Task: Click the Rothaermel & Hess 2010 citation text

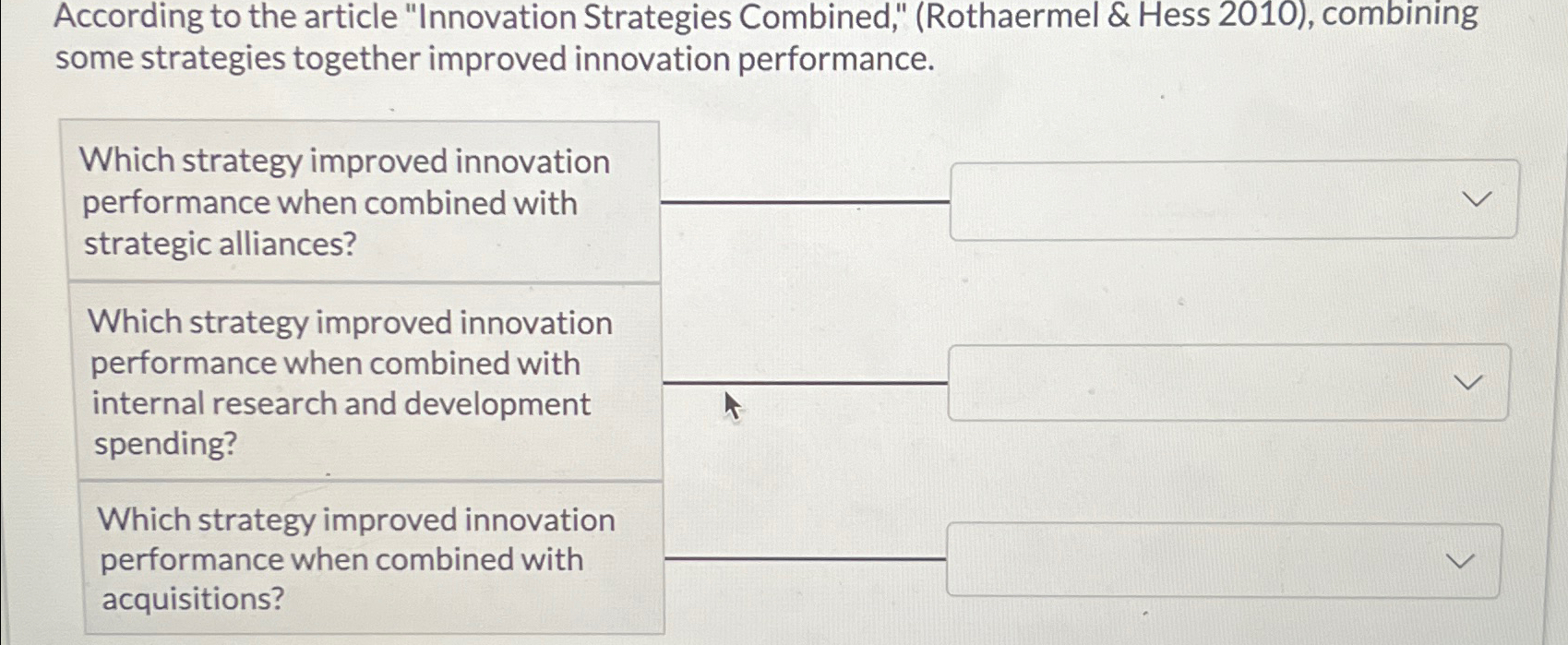Action: tap(1098, 17)
